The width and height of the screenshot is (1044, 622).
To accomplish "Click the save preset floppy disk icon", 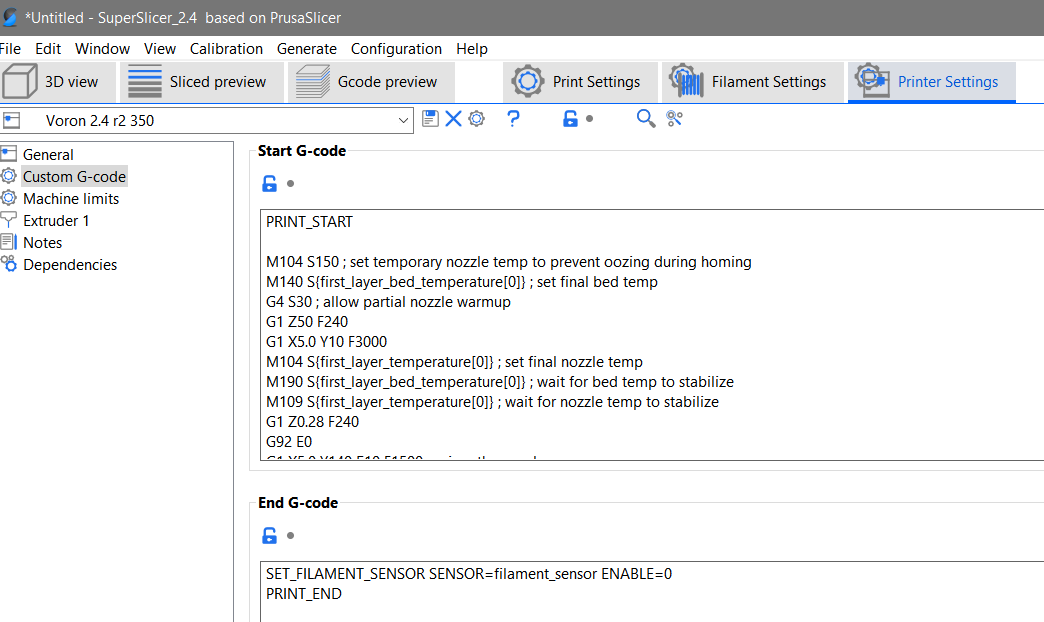I will click(430, 119).
